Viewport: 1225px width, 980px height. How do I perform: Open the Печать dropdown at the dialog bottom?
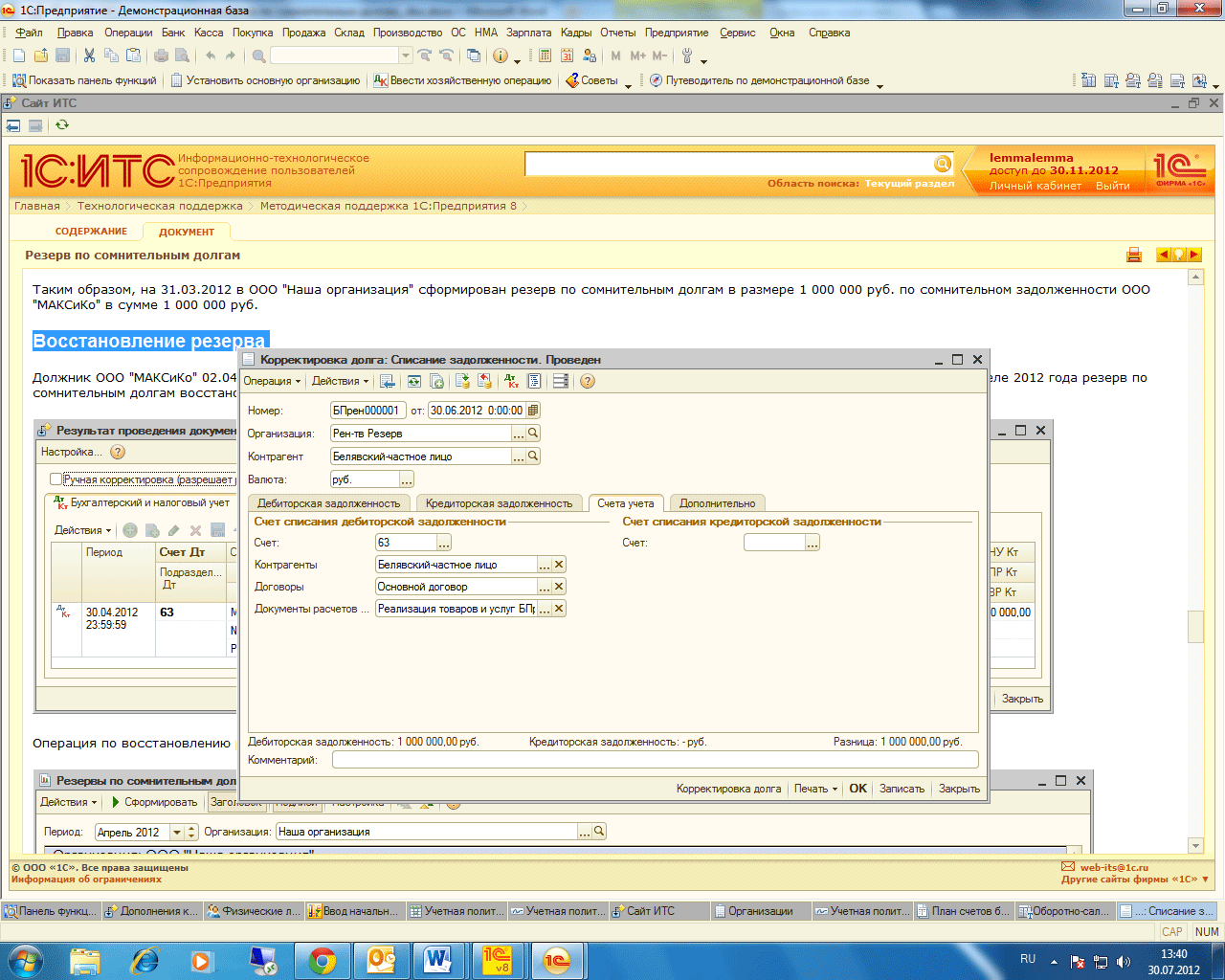[x=815, y=789]
